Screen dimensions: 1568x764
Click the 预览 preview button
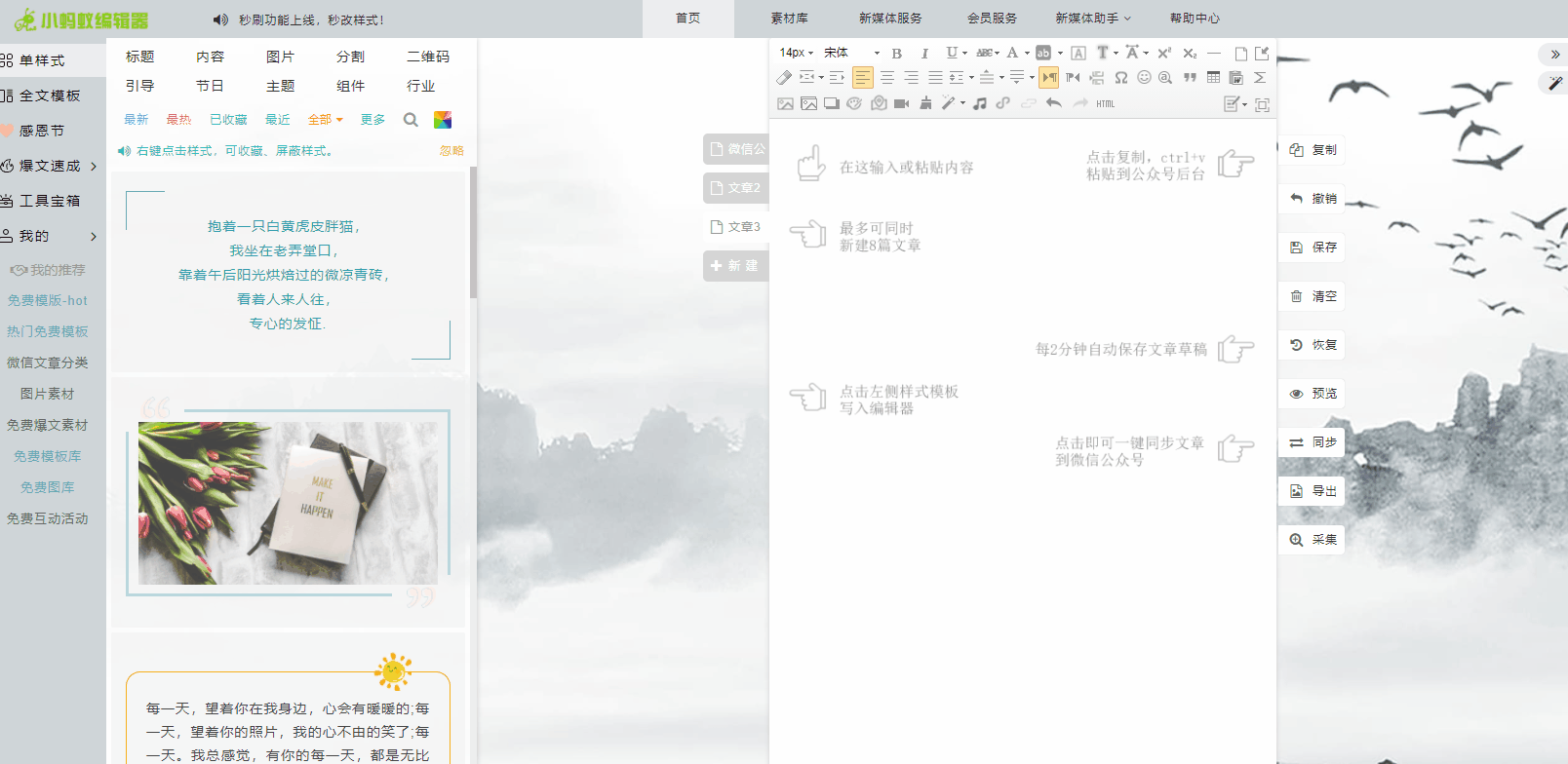click(1313, 394)
